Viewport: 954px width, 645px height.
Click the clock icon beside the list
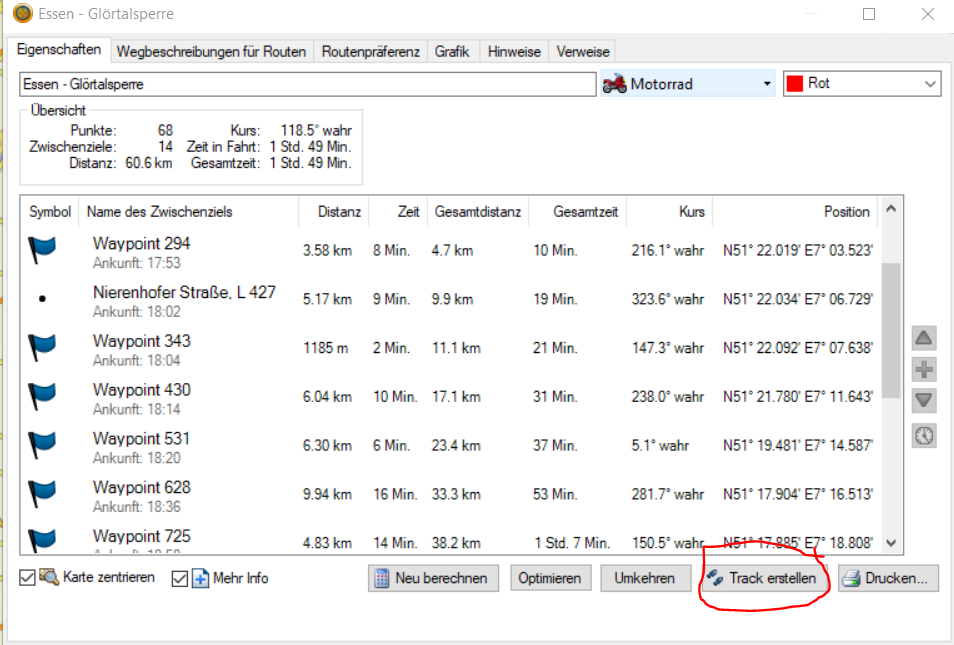(x=925, y=436)
